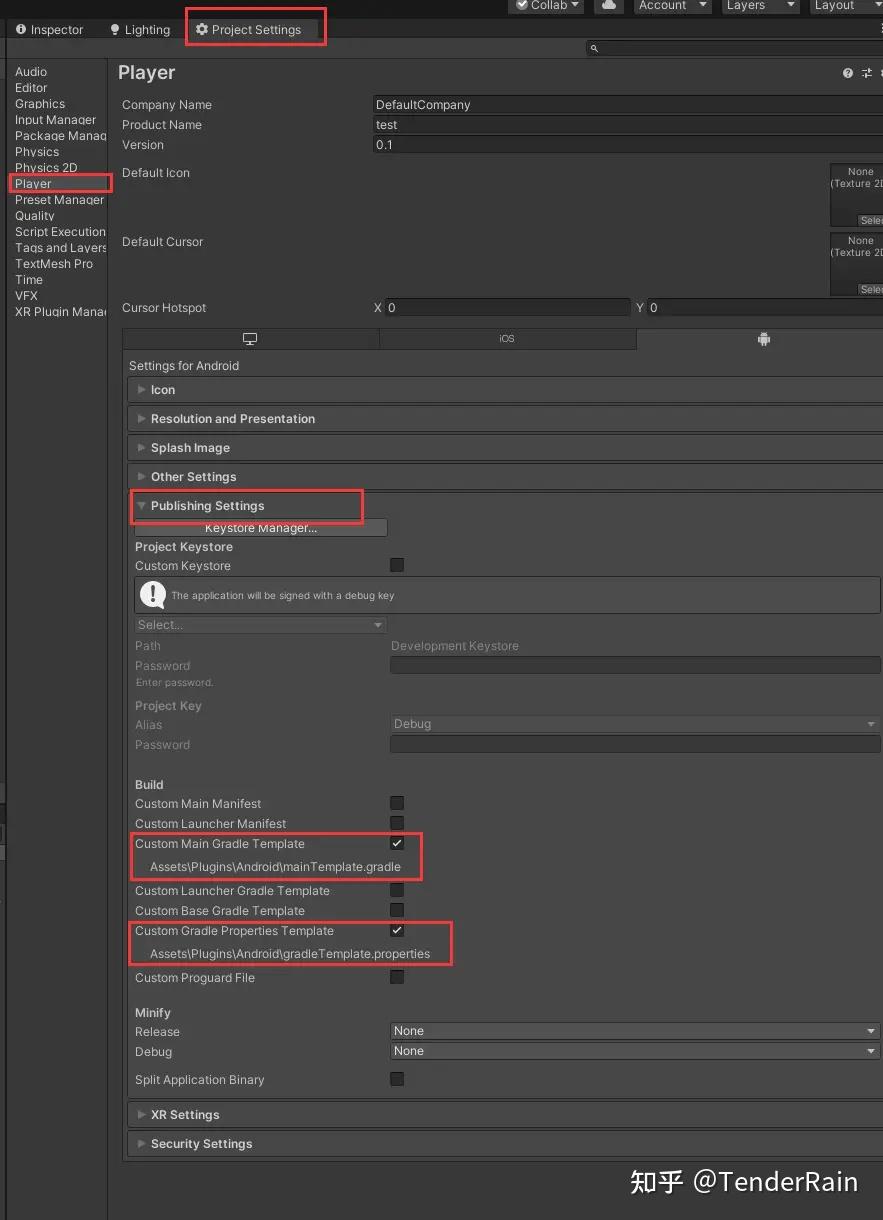Click the Player help question mark icon
This screenshot has height=1220, width=883.
[848, 74]
